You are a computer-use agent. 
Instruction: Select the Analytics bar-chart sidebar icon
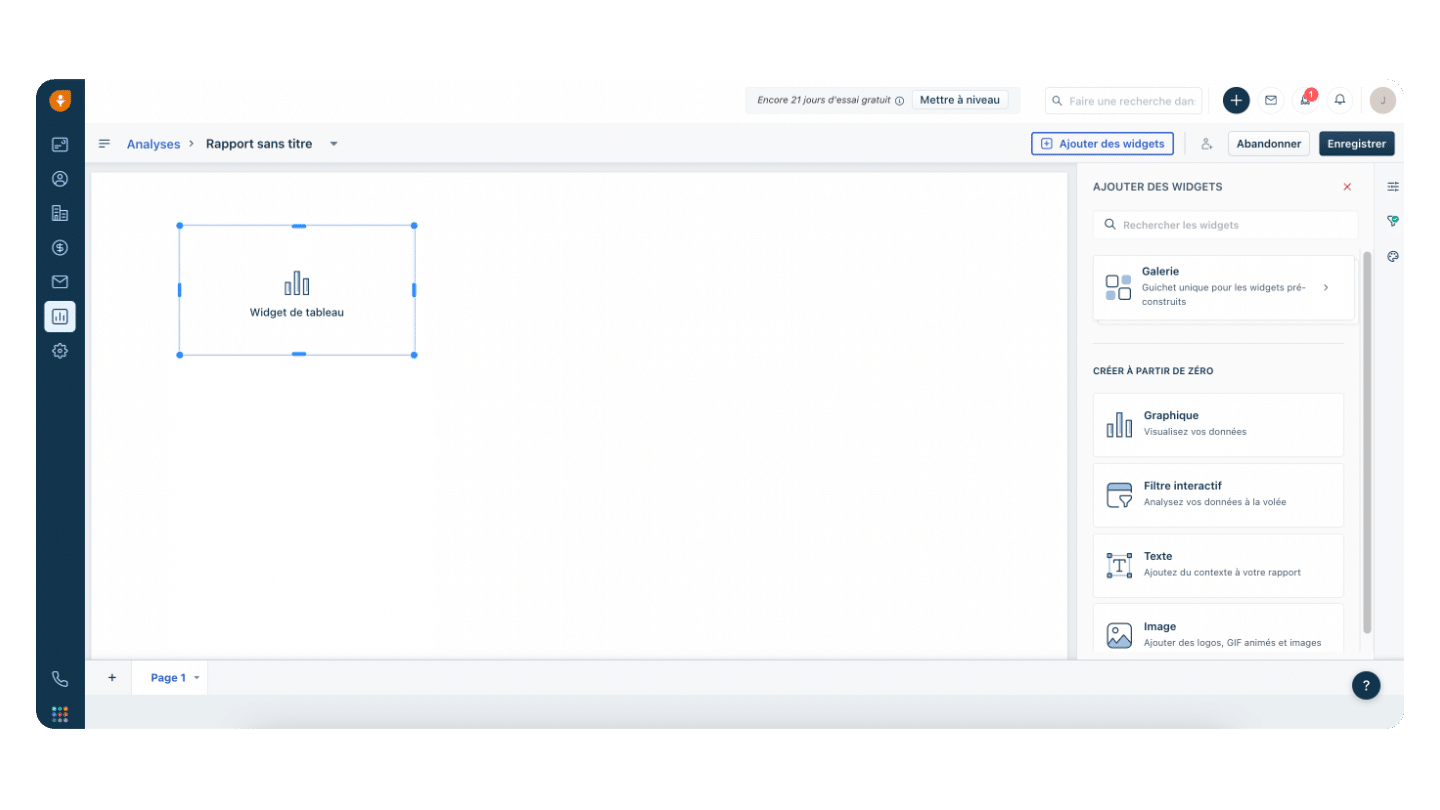[60, 316]
